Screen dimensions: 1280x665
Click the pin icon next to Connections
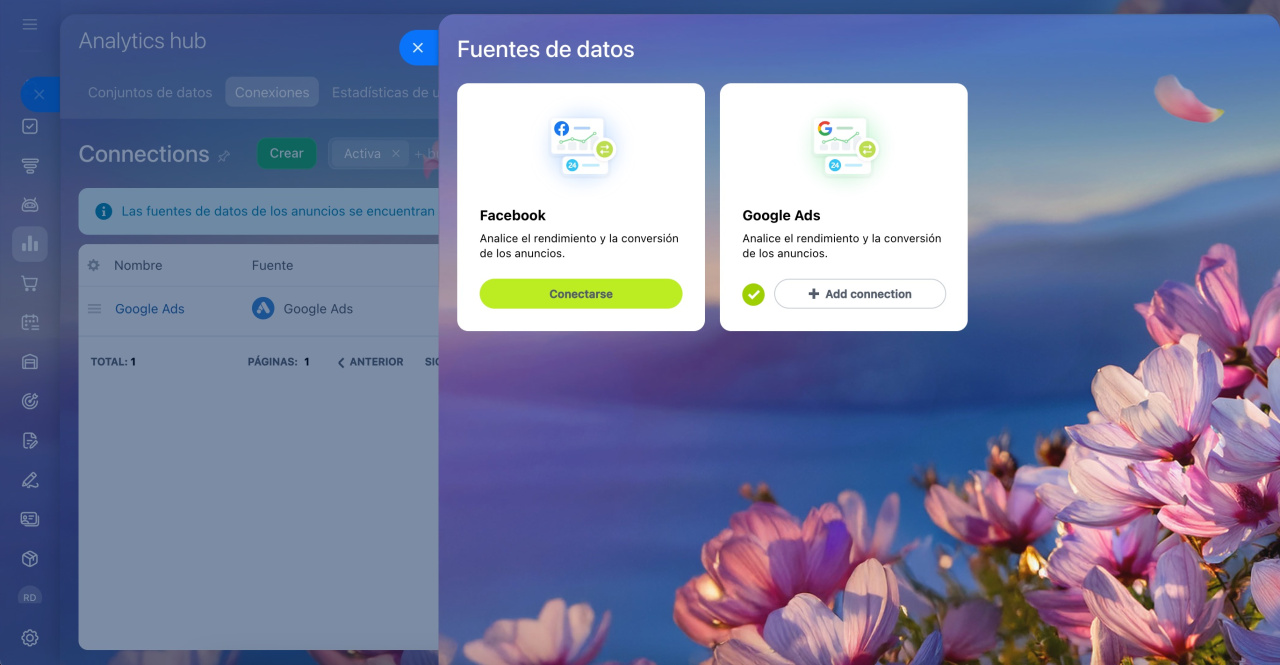(x=224, y=156)
